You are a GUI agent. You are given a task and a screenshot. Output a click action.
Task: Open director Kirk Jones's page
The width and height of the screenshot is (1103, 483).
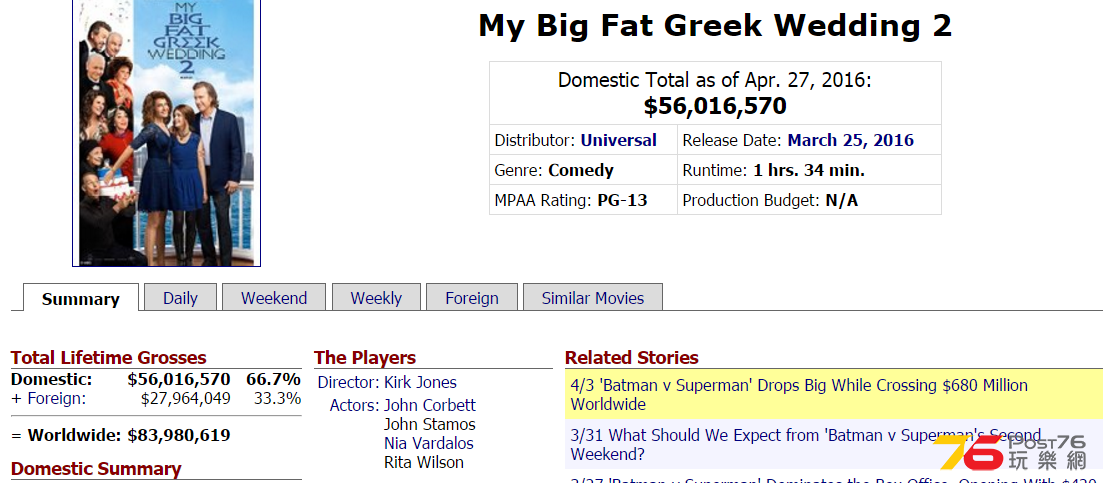coord(420,382)
